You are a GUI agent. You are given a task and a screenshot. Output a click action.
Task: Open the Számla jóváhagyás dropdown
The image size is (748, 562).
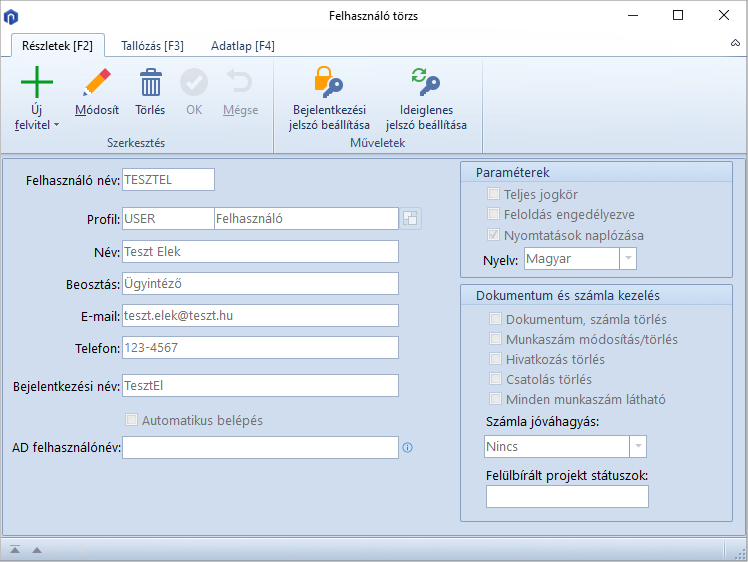(x=637, y=447)
